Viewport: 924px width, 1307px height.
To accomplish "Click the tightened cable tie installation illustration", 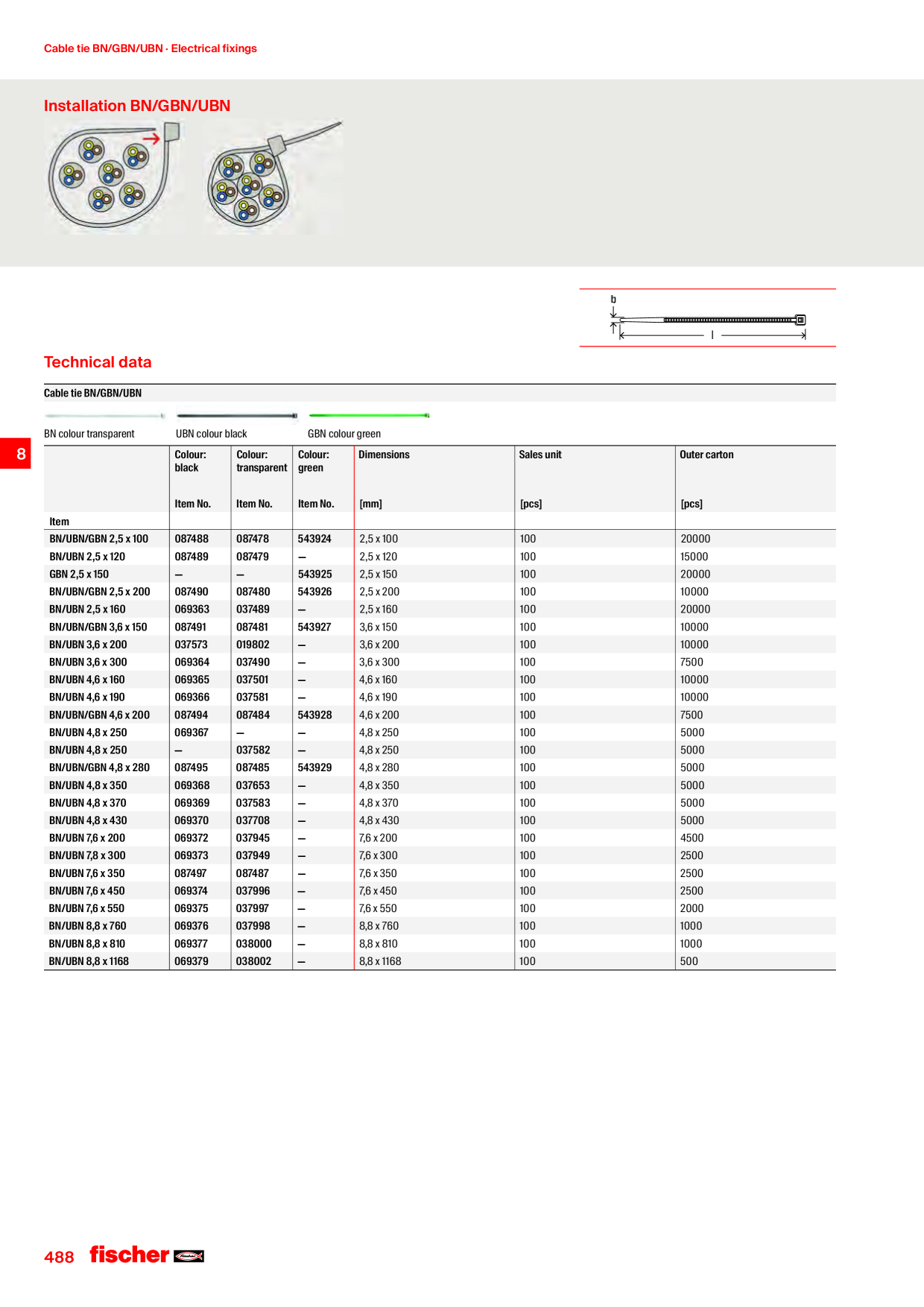I will (273, 177).
